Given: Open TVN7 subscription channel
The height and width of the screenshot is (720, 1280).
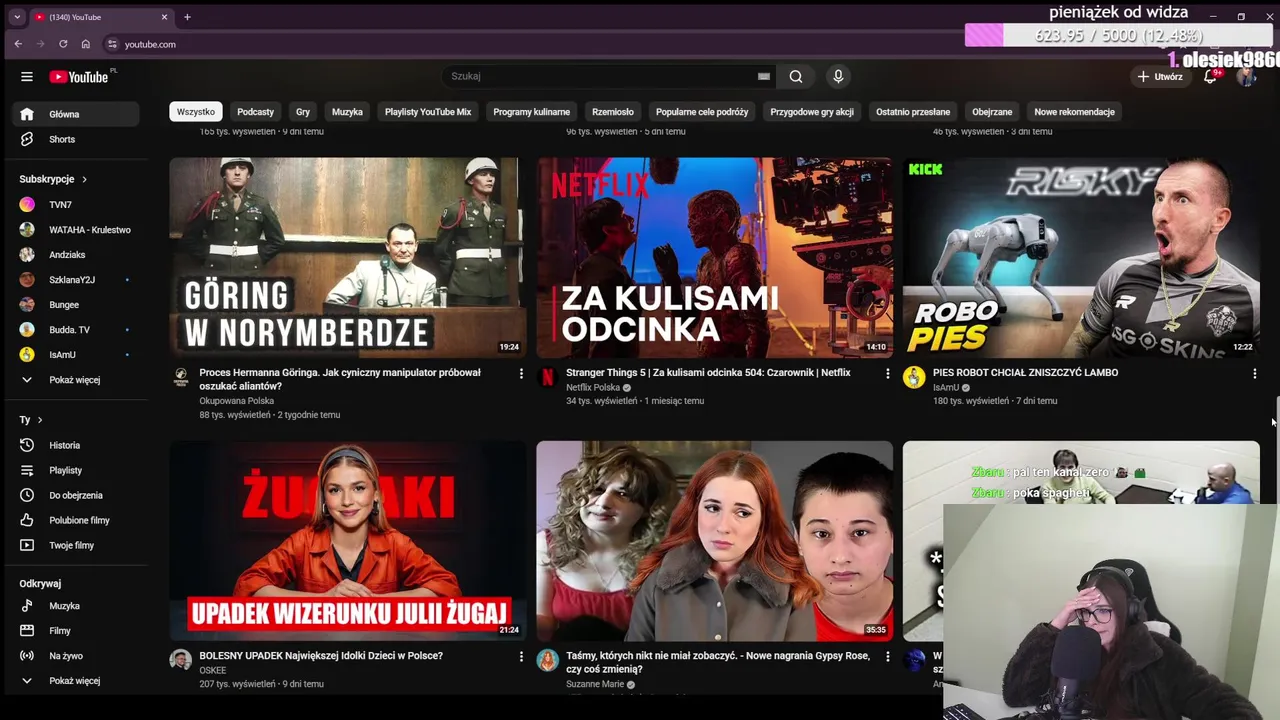Looking at the screenshot, I should 75,205.
